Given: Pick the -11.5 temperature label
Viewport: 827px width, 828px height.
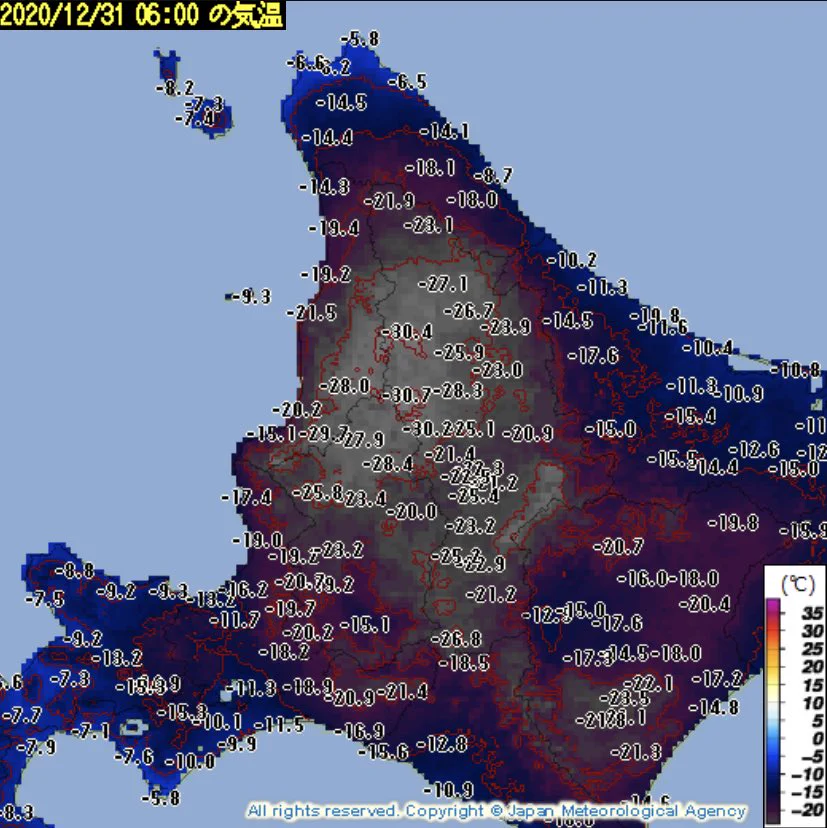Looking at the screenshot, I should coord(279,725).
